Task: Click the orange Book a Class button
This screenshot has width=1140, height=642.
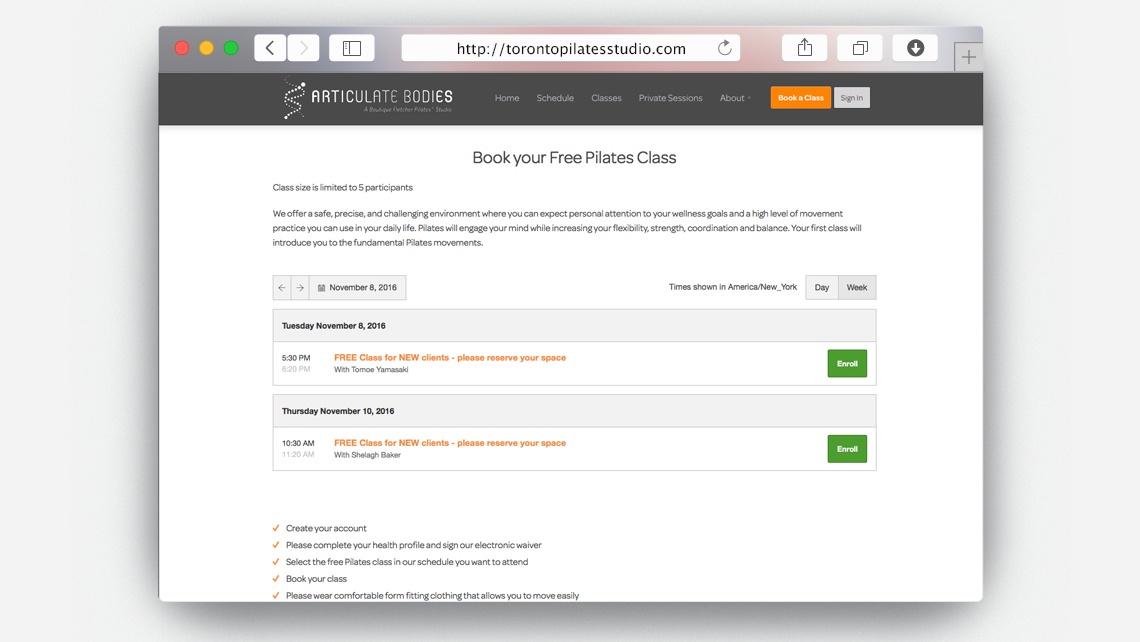Action: (x=800, y=97)
